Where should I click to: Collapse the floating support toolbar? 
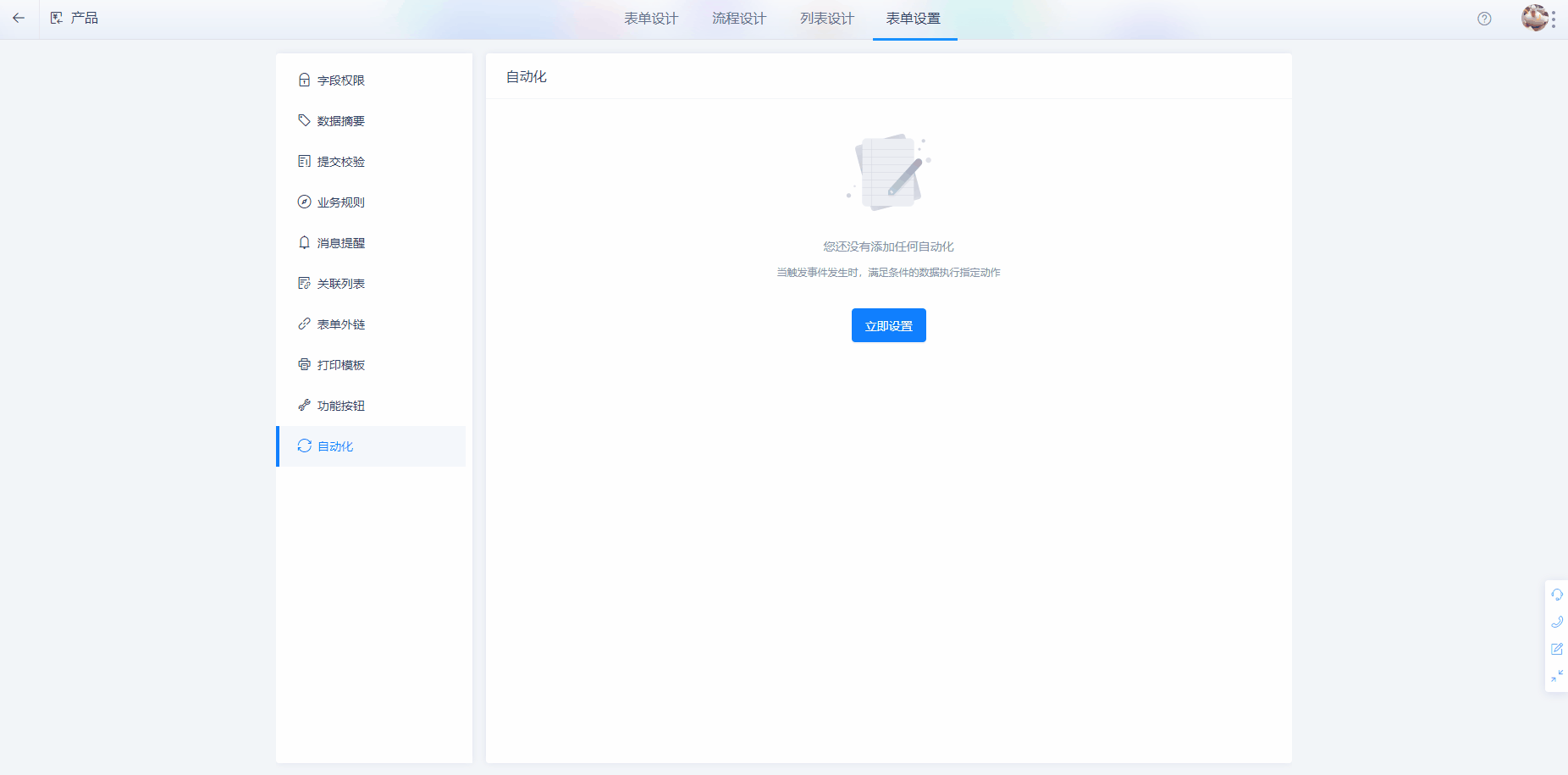point(1557,676)
